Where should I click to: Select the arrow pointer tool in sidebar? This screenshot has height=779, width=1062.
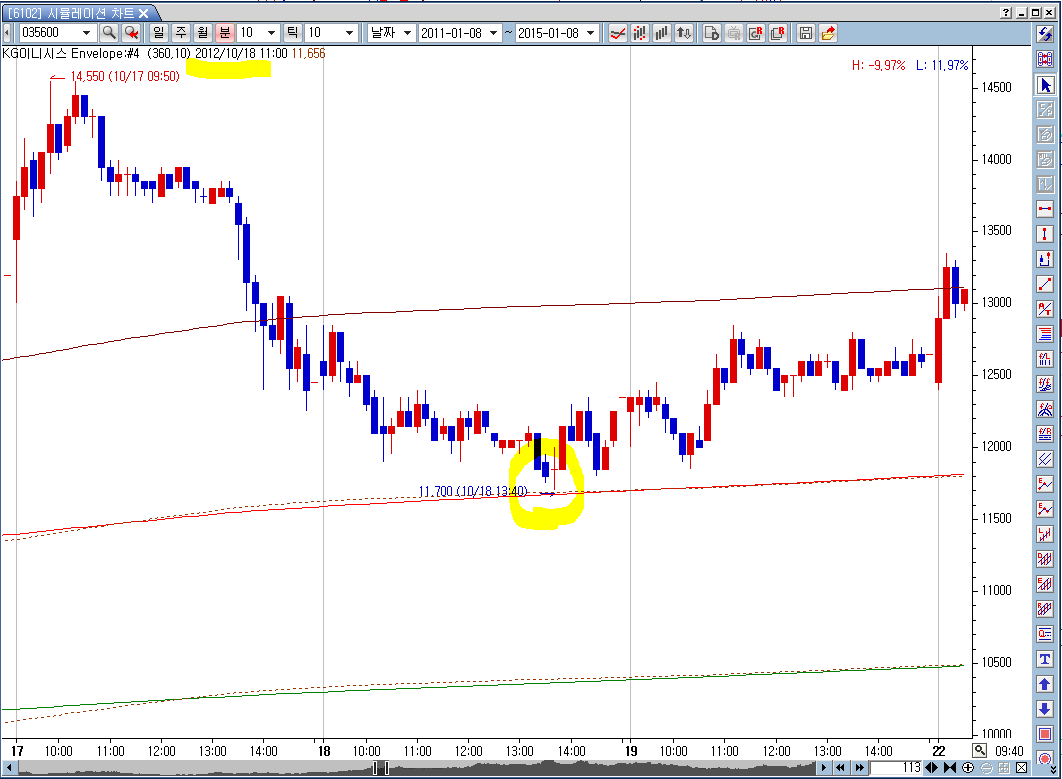coord(1045,85)
